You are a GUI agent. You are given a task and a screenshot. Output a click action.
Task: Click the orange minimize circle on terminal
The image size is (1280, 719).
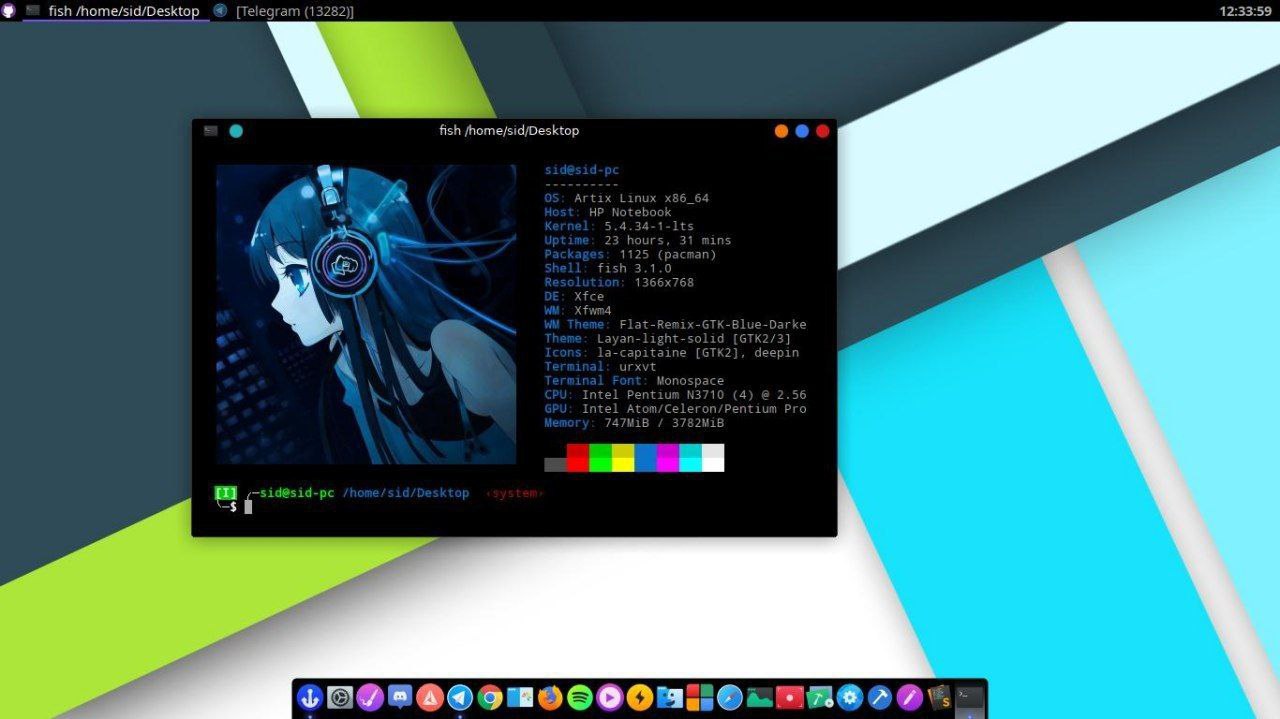click(x=782, y=131)
